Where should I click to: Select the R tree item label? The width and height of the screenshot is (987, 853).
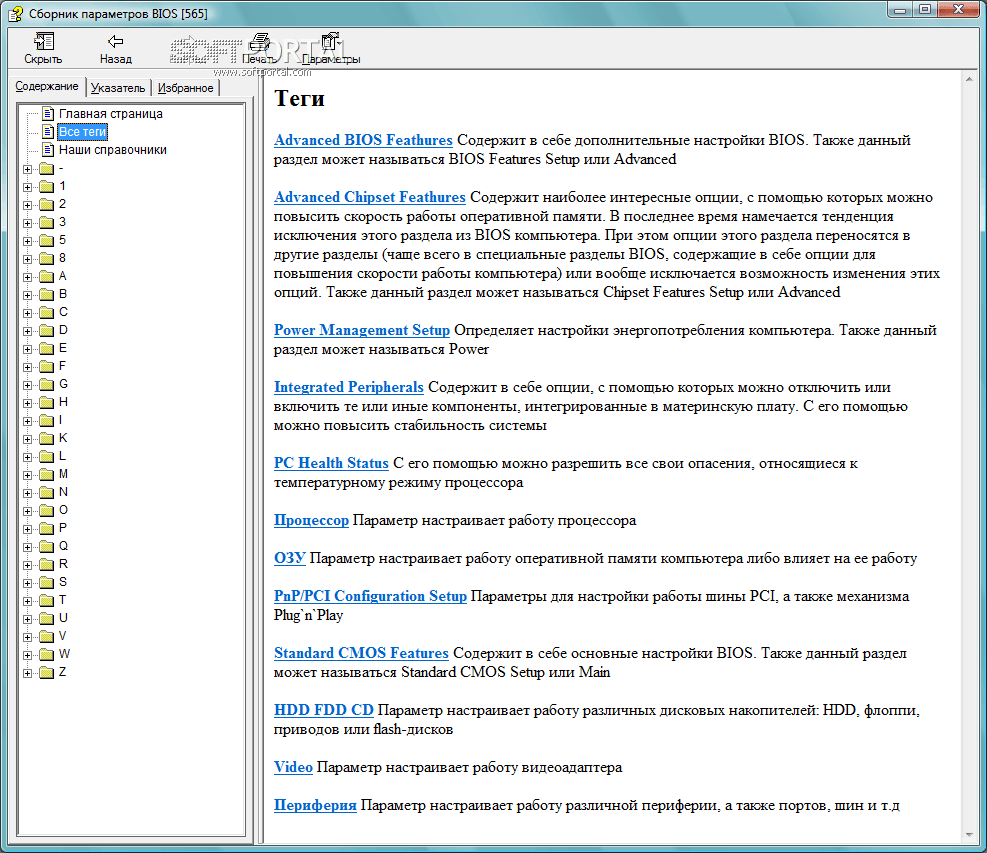coord(63,565)
